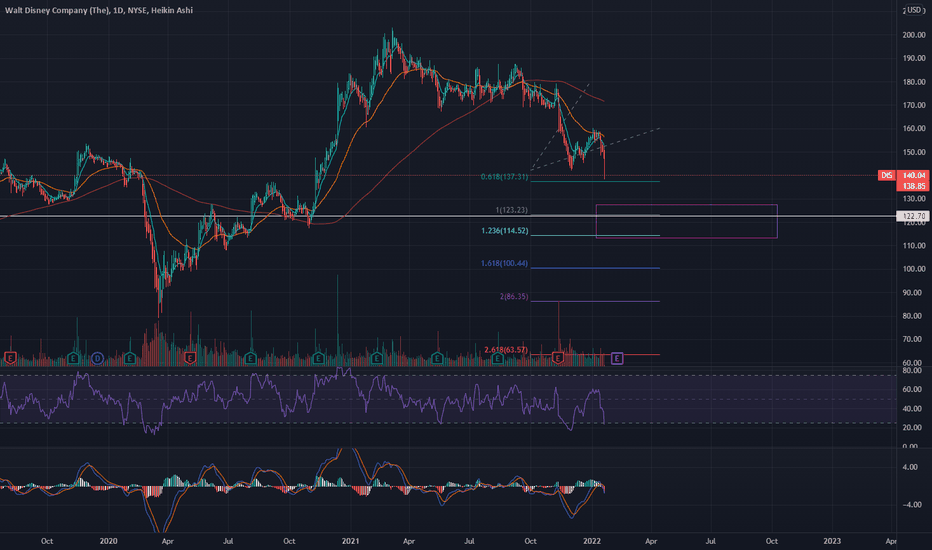Click the 200.00 price axis label

[914, 35]
